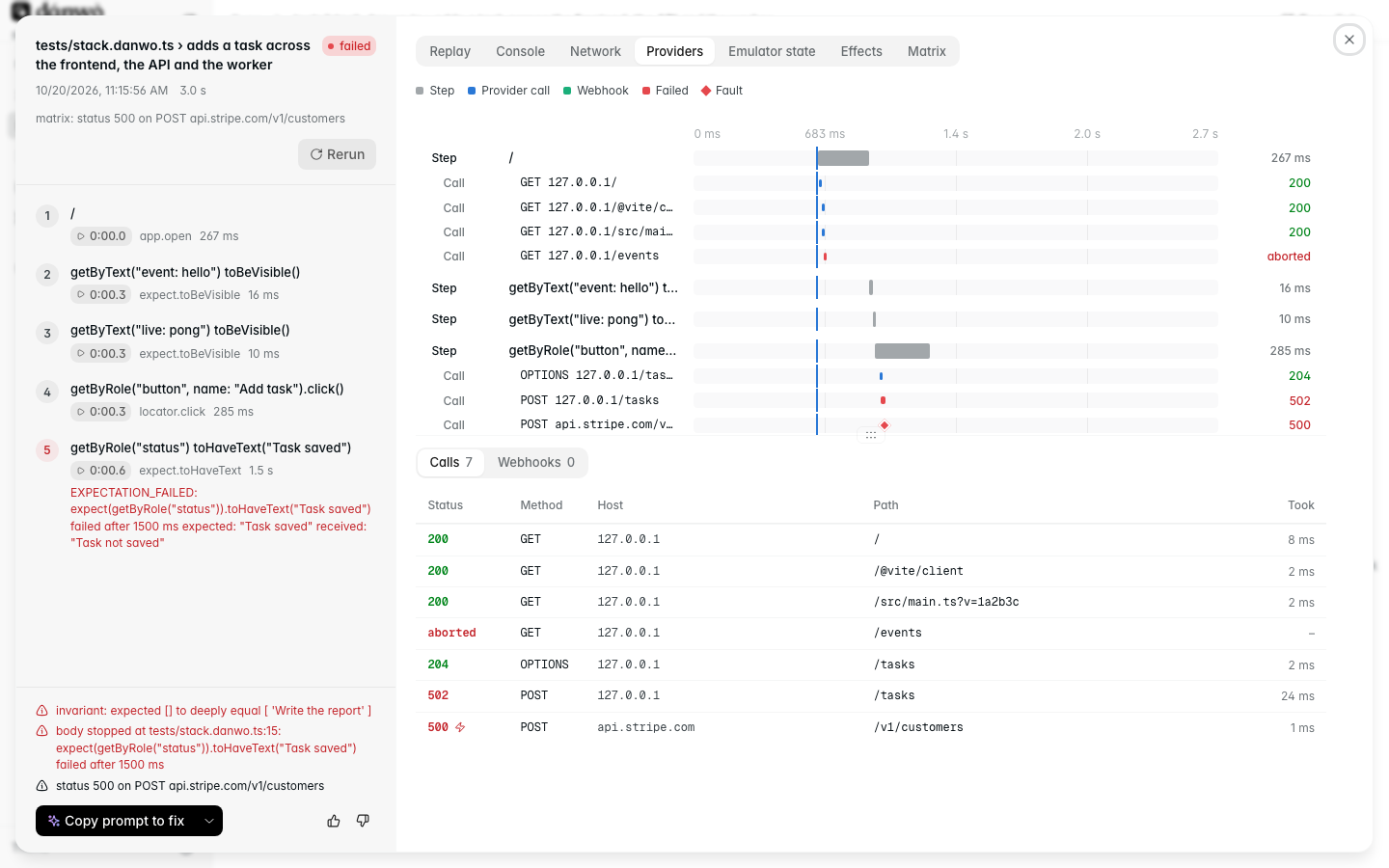The height and width of the screenshot is (868, 1389).
Task: Select step 2 number badge
Action: click(x=47, y=275)
